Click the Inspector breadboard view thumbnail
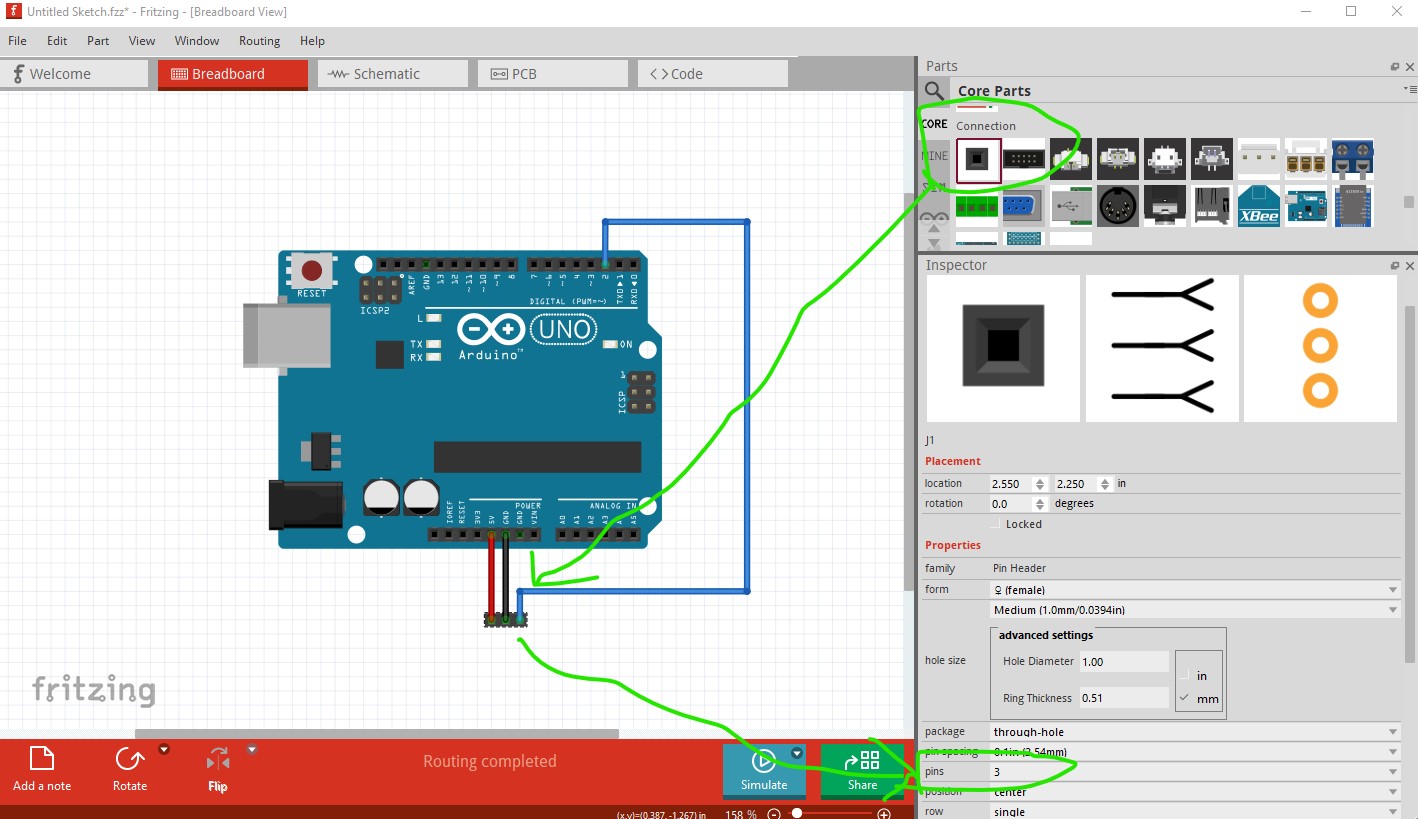 1003,347
